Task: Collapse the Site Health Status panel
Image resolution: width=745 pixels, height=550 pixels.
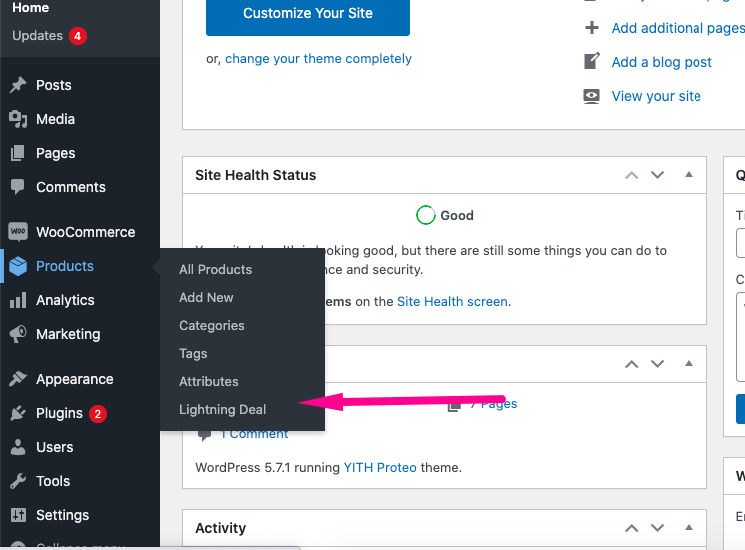Action: 688,175
